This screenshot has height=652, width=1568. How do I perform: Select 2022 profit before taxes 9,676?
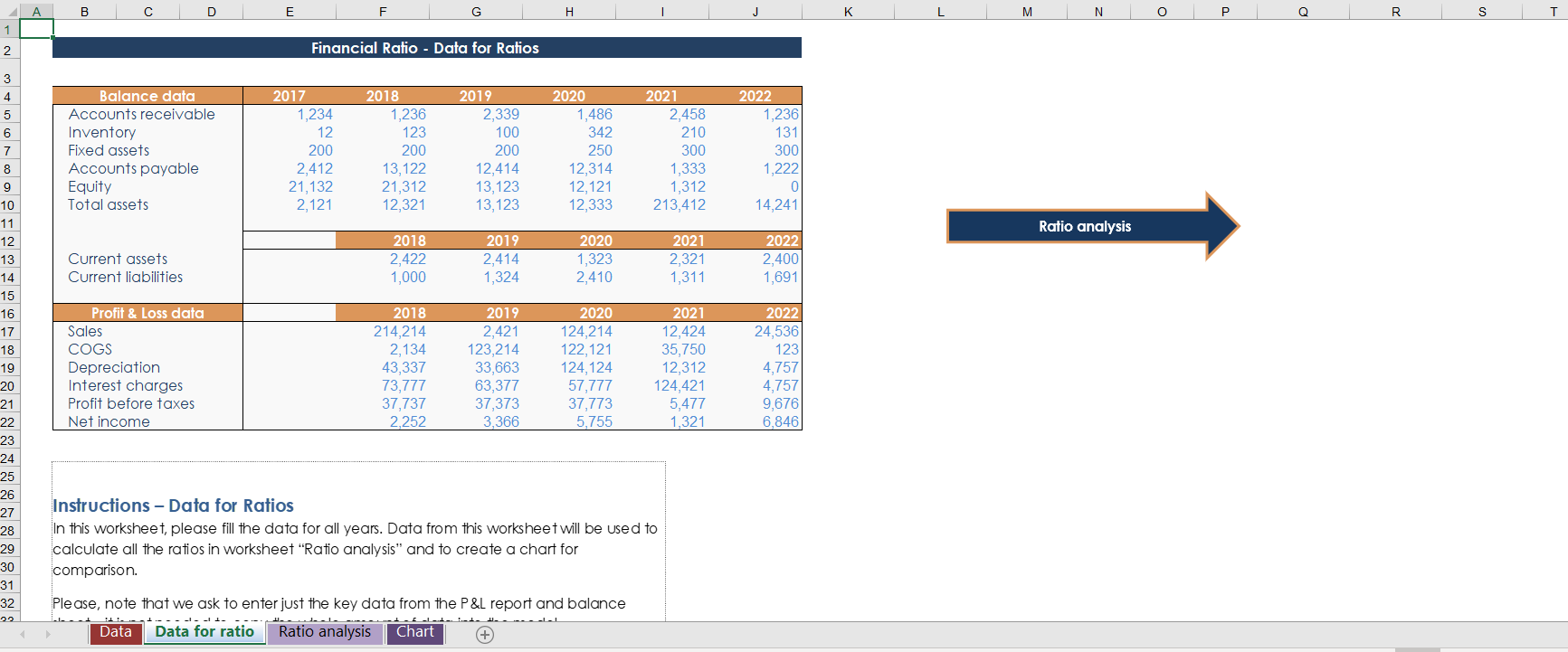coord(781,403)
